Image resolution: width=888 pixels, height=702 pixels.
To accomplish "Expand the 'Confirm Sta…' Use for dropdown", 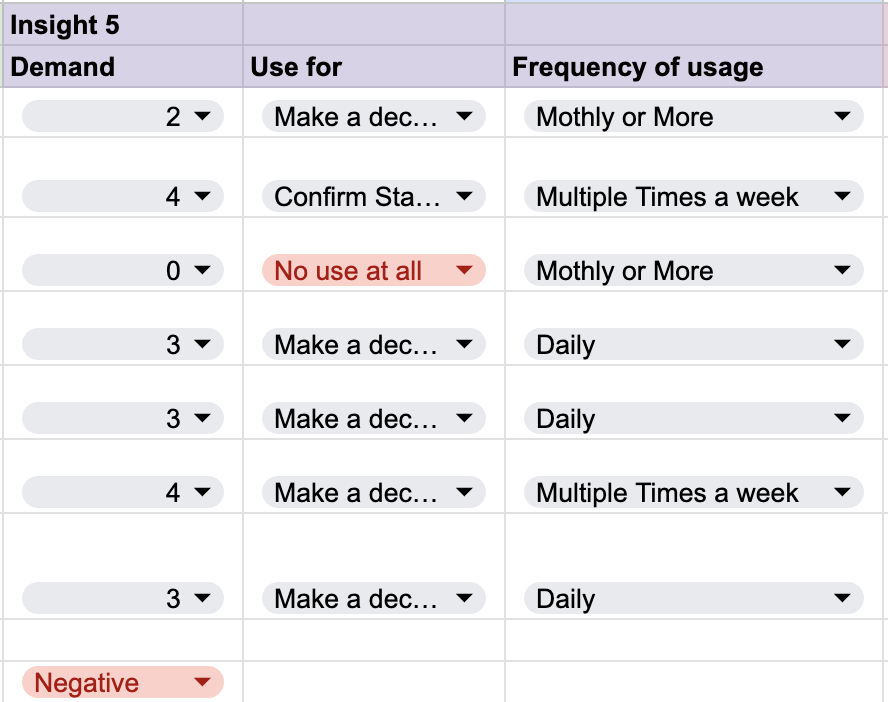I will [374, 196].
